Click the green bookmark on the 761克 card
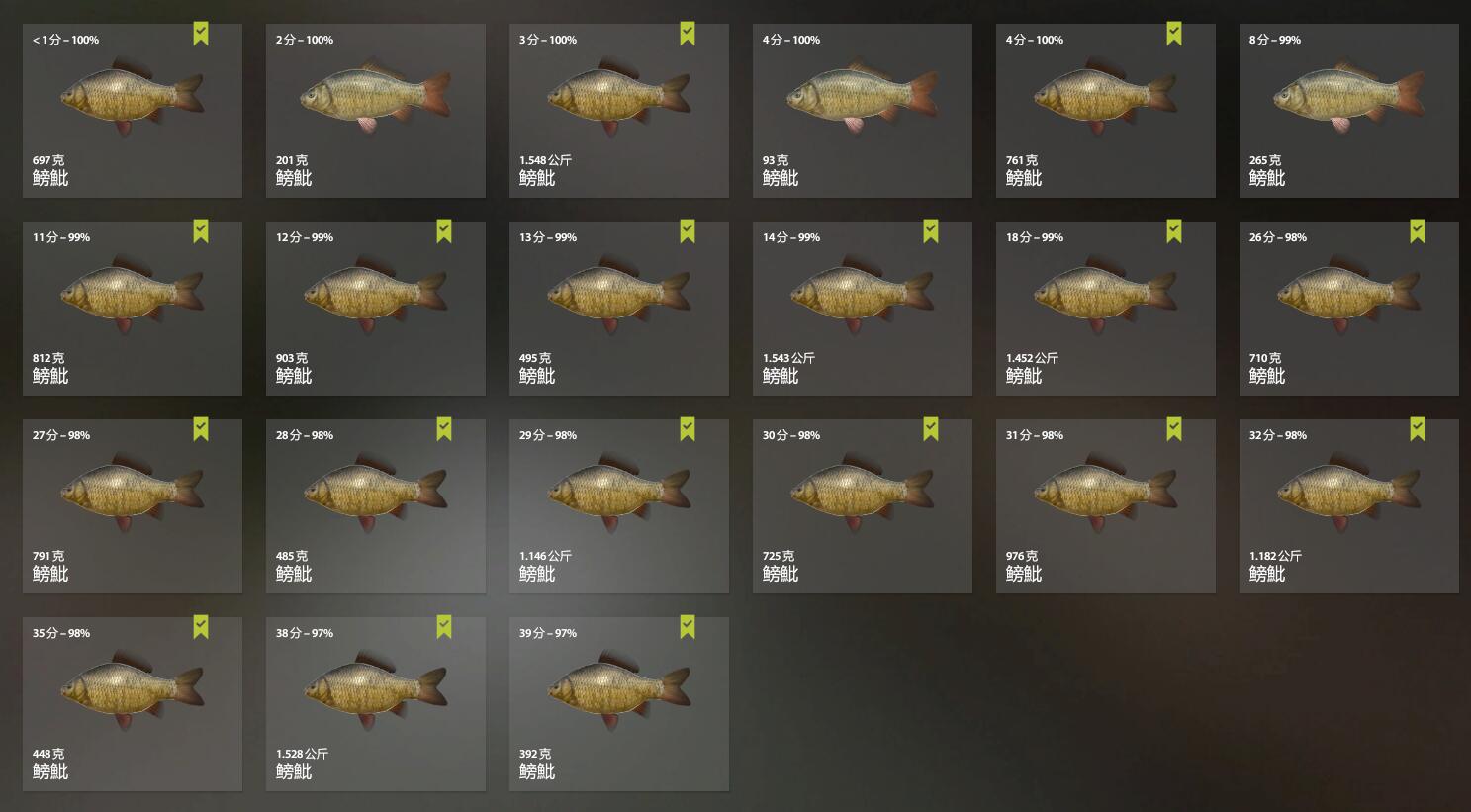Image resolution: width=1471 pixels, height=812 pixels. [1174, 35]
